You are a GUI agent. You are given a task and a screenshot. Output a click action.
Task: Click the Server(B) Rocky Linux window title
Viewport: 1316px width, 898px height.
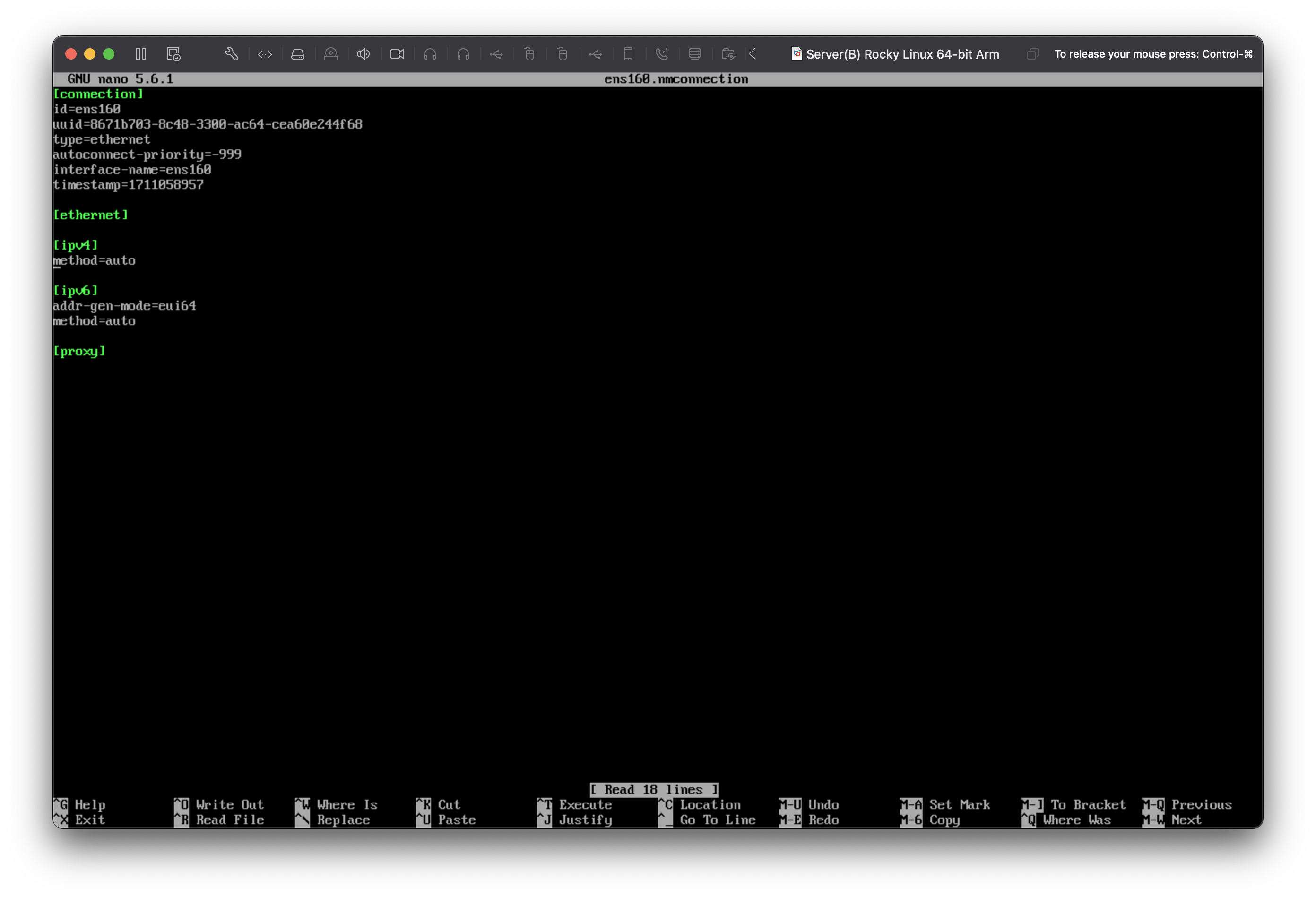902,54
